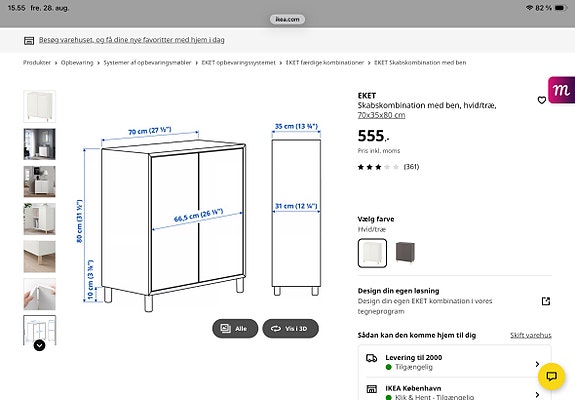Open Opbevaring breadcrumb item
The width and height of the screenshot is (575, 400).
(77, 63)
